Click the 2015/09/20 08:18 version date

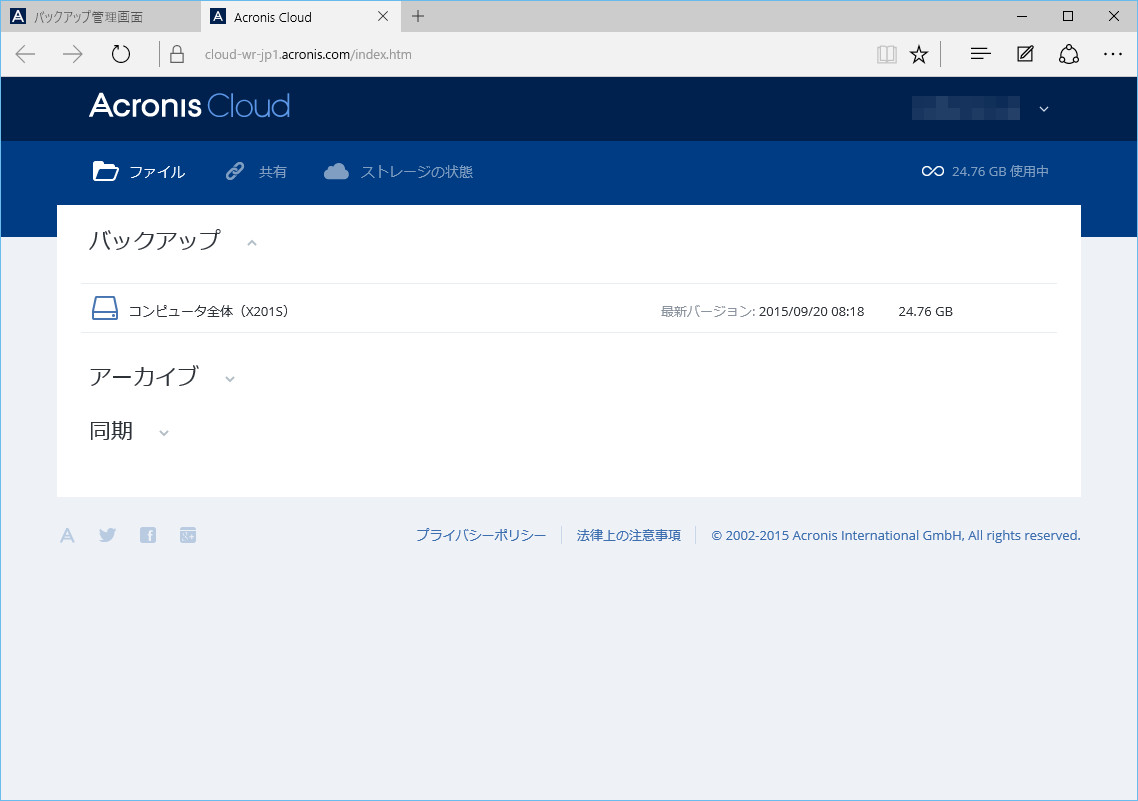[x=811, y=311]
